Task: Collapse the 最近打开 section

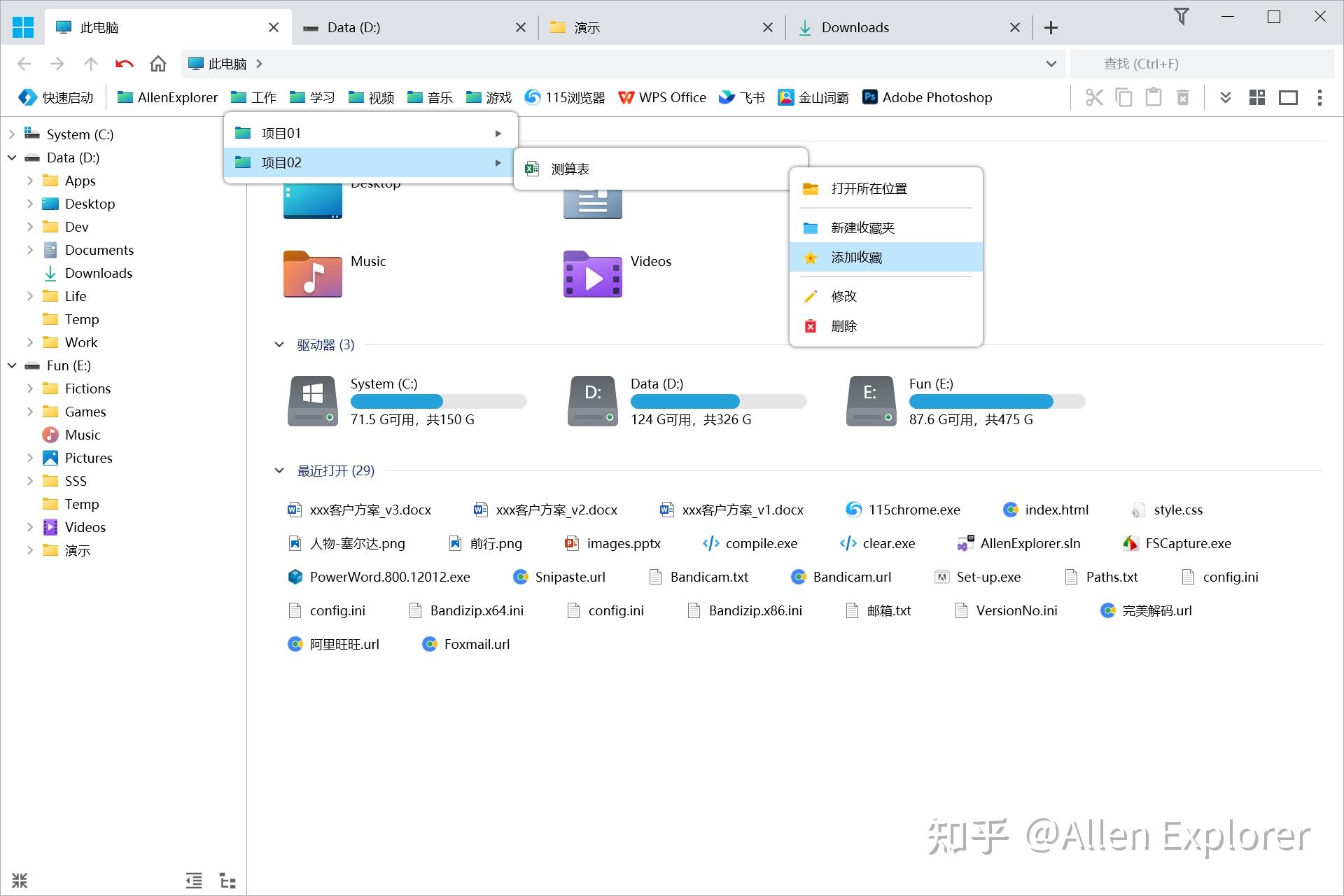Action: [x=279, y=471]
